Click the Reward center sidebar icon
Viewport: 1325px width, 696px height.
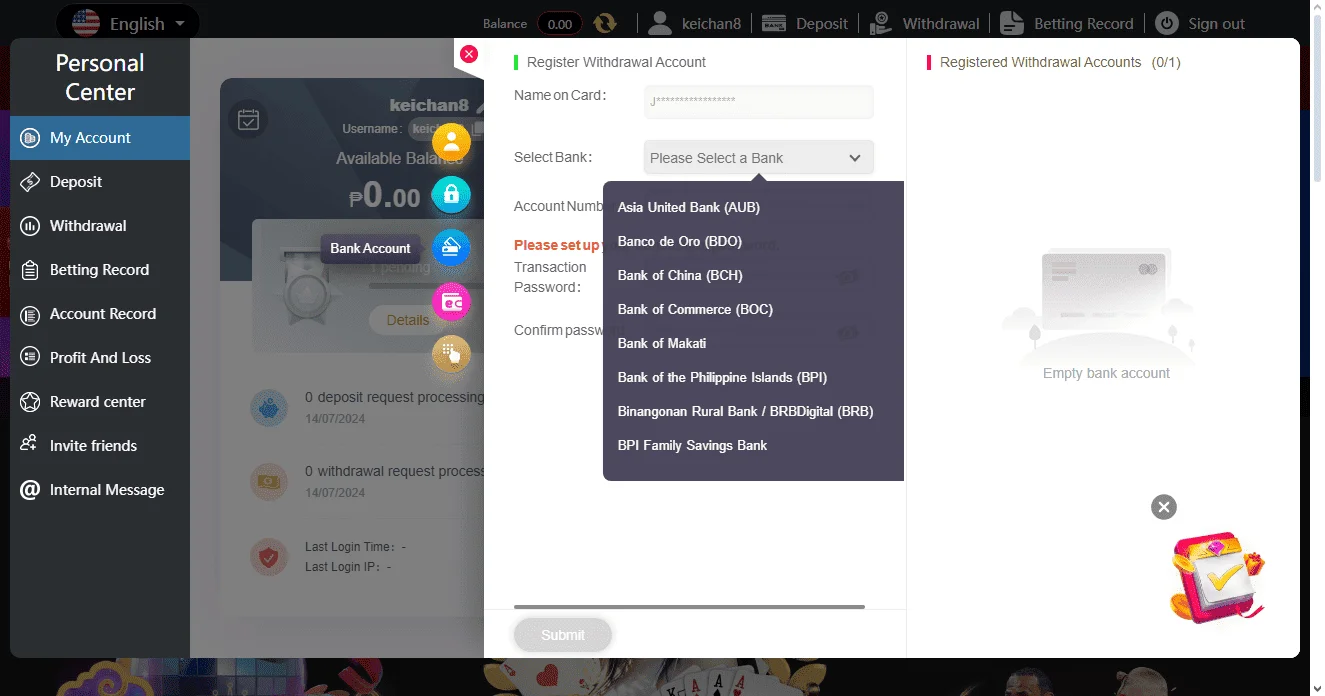[x=31, y=402]
